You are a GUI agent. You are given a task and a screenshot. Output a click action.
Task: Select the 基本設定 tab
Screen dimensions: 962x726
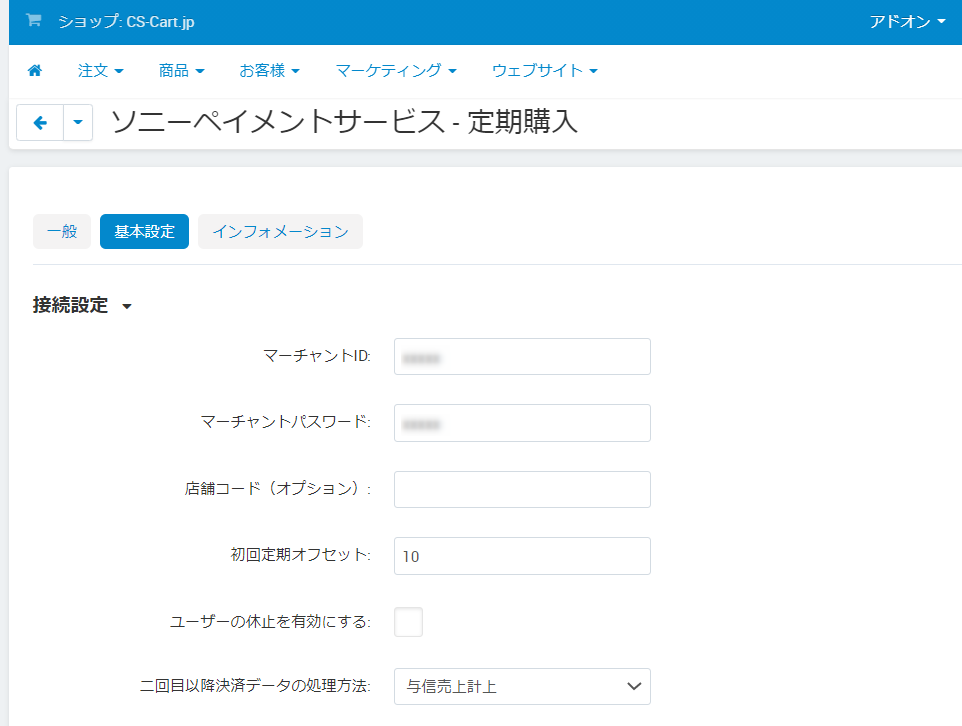[144, 232]
